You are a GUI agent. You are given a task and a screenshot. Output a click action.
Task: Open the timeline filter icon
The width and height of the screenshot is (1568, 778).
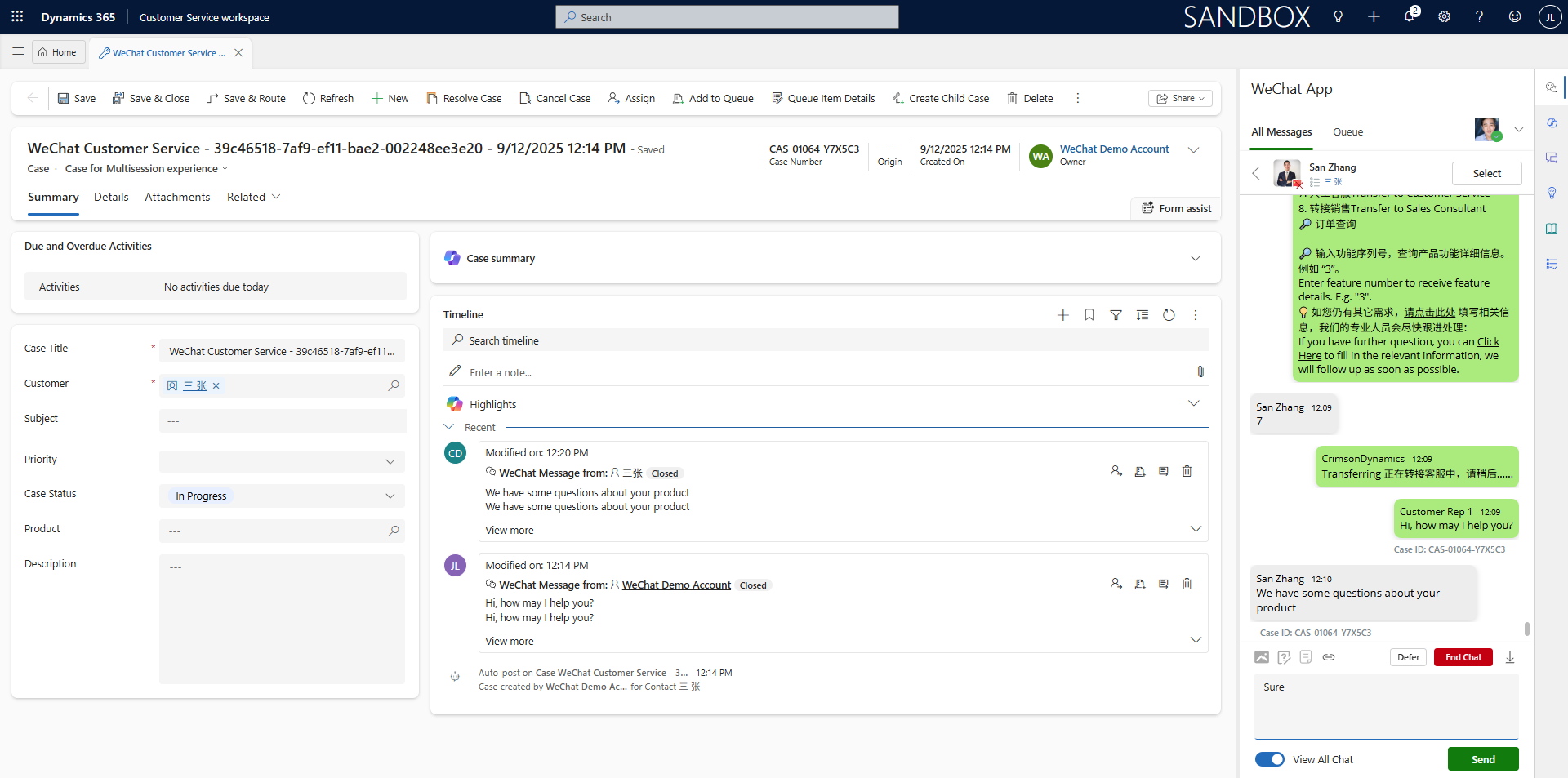(1116, 315)
